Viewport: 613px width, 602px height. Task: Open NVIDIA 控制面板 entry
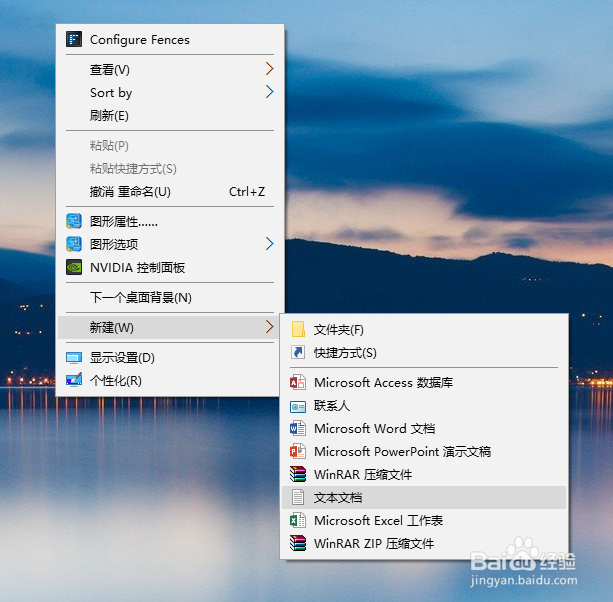[170, 268]
